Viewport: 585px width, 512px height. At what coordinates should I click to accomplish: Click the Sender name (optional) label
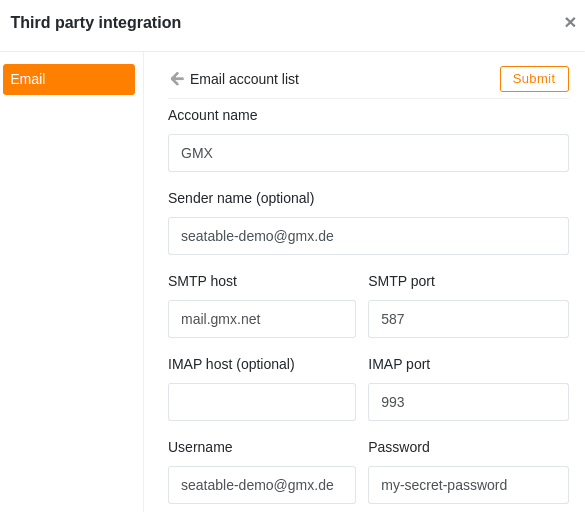(241, 198)
